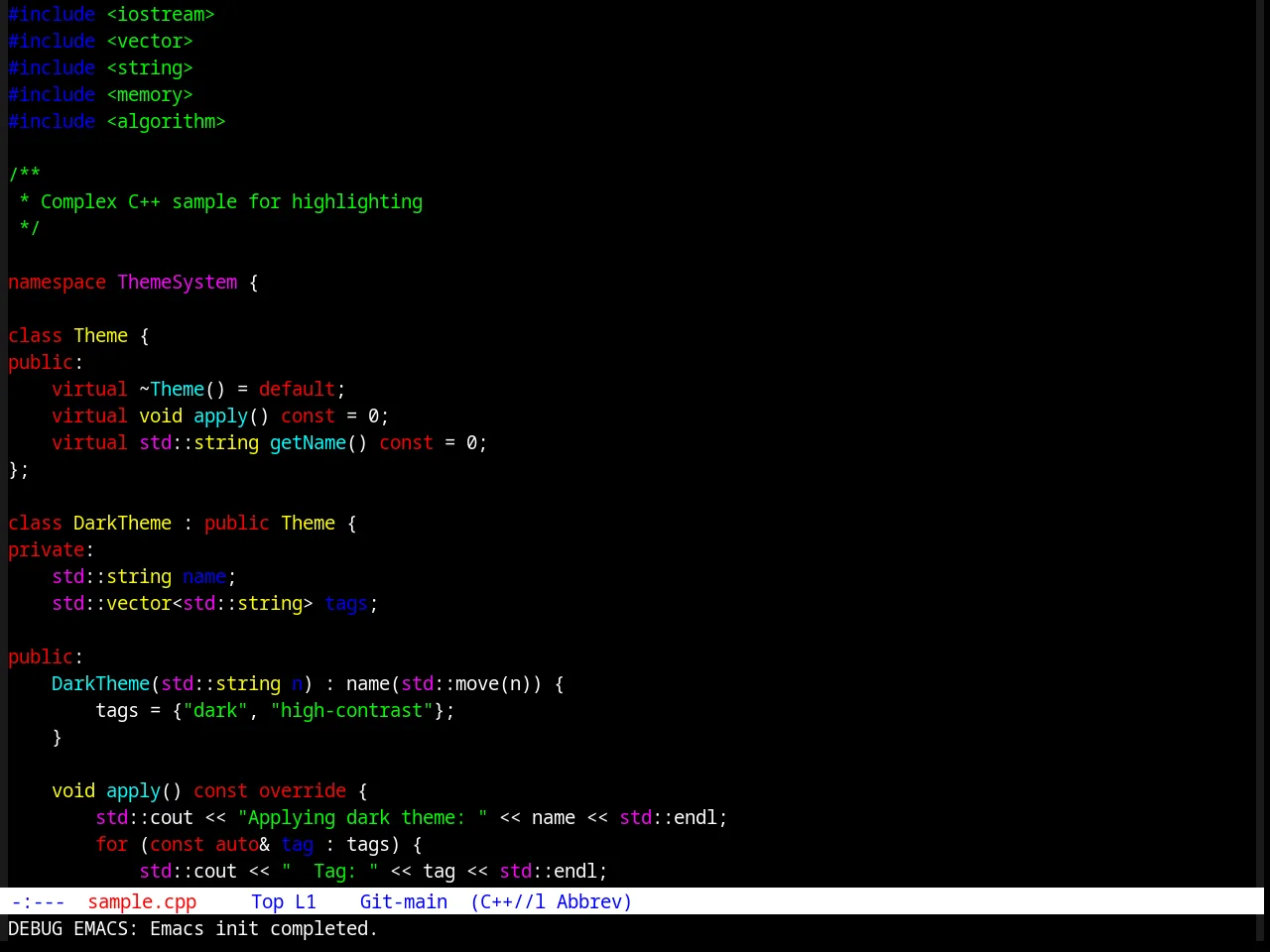This screenshot has height=952, width=1270.
Task: Click the Top position indicator in mode line
Action: point(268,901)
